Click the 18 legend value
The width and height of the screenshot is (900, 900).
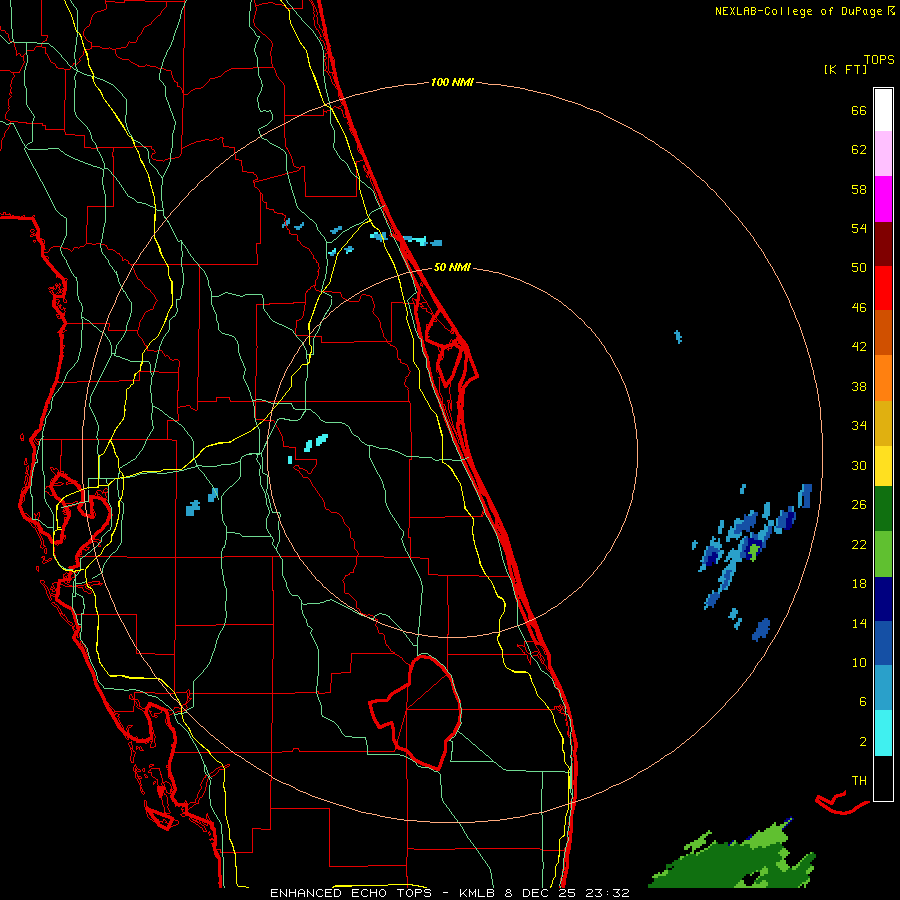coord(859,583)
